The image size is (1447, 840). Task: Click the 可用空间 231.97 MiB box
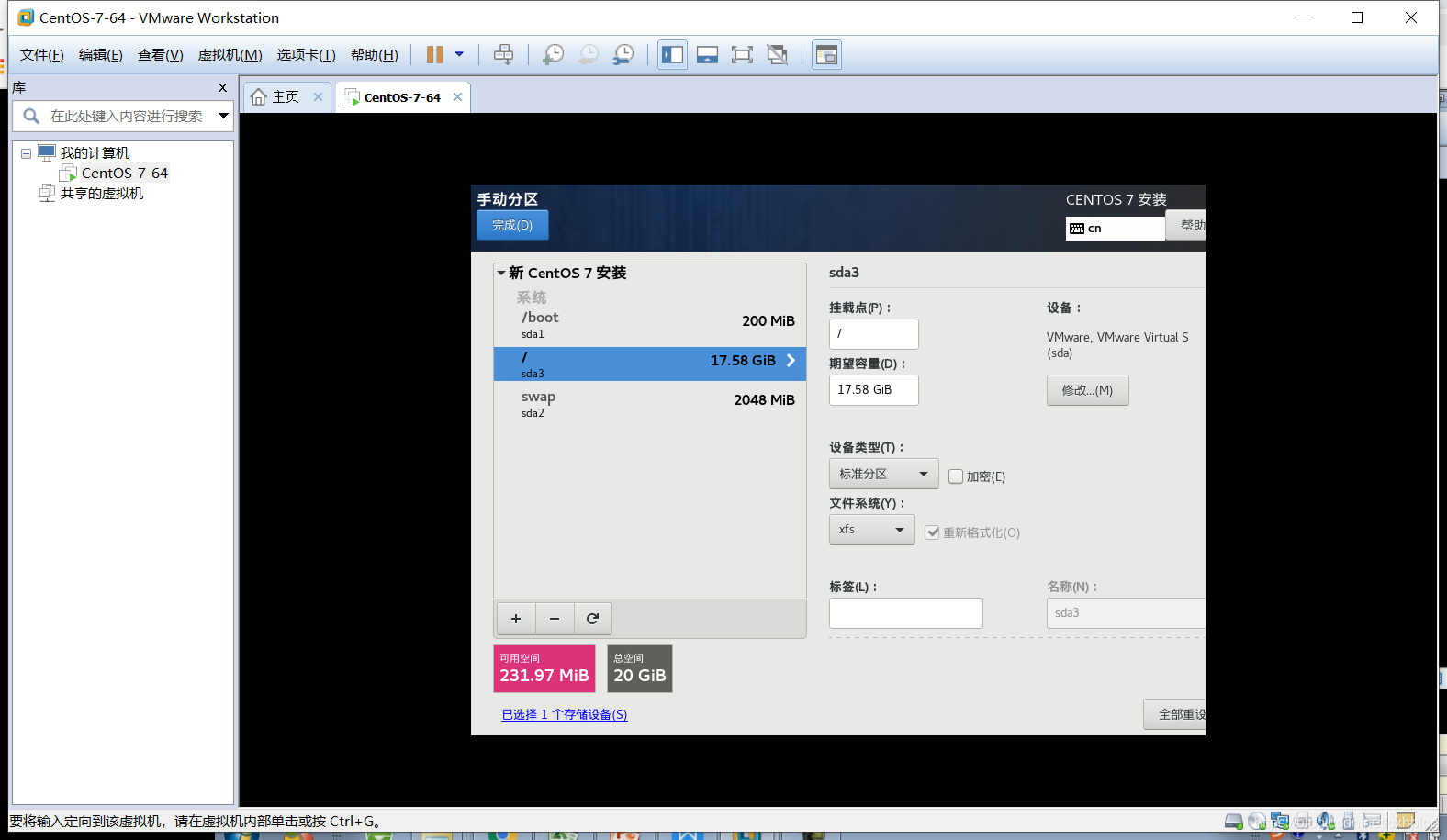[544, 668]
